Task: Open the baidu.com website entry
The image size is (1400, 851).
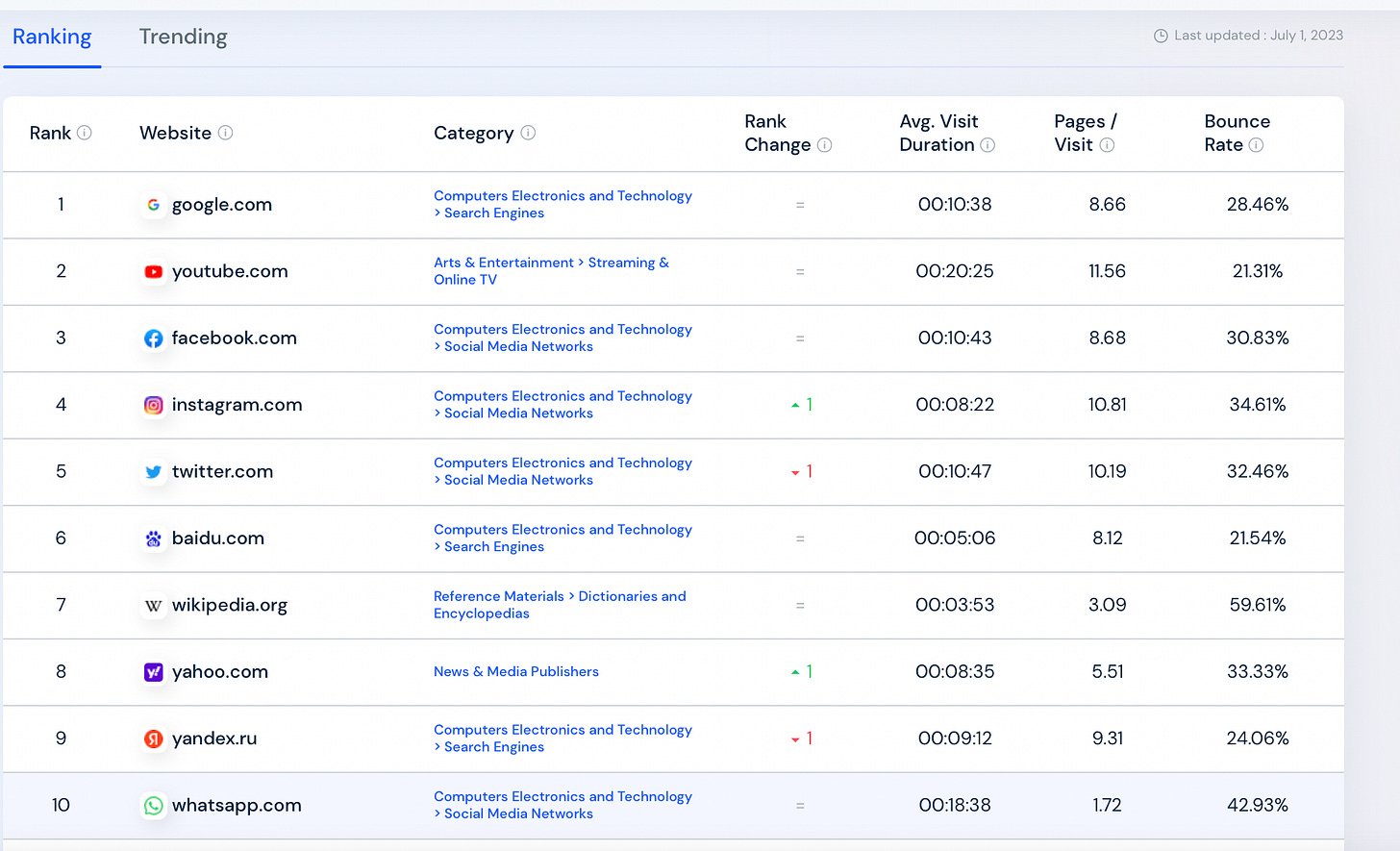Action: pyautogui.click(x=217, y=538)
